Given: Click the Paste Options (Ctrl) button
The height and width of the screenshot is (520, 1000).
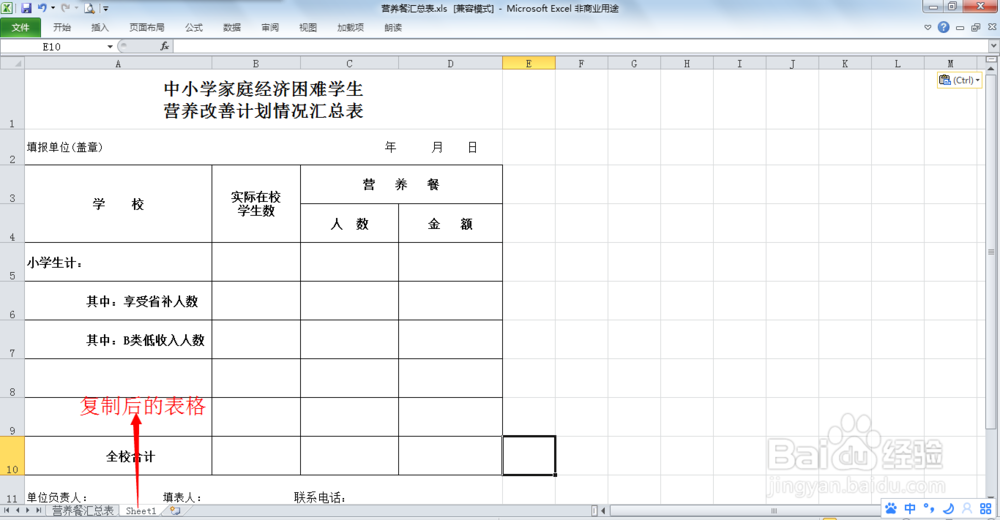Looking at the screenshot, I should 959,80.
